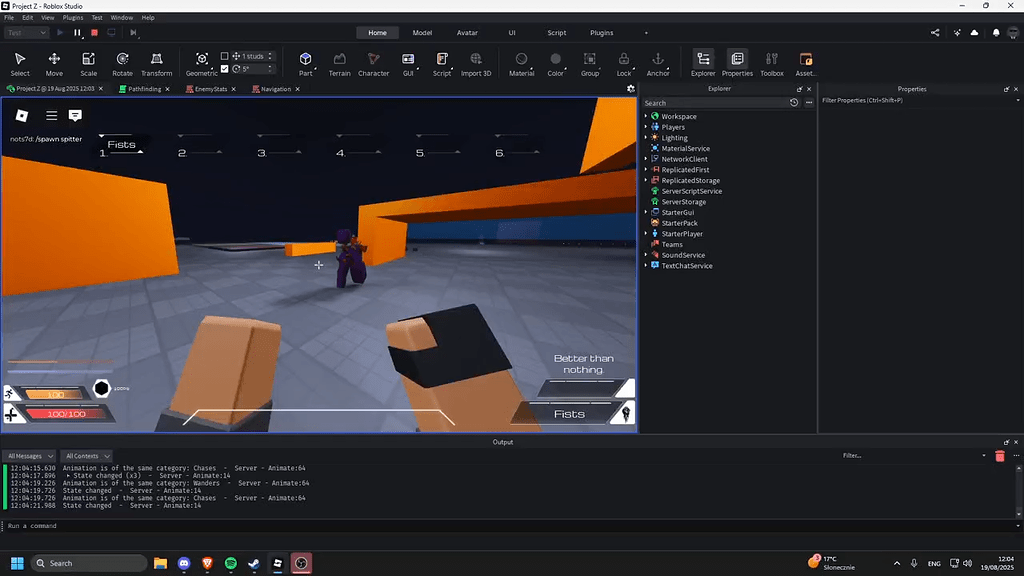1024x576 pixels.
Task: Click the Filter Properties field
Action: point(918,101)
